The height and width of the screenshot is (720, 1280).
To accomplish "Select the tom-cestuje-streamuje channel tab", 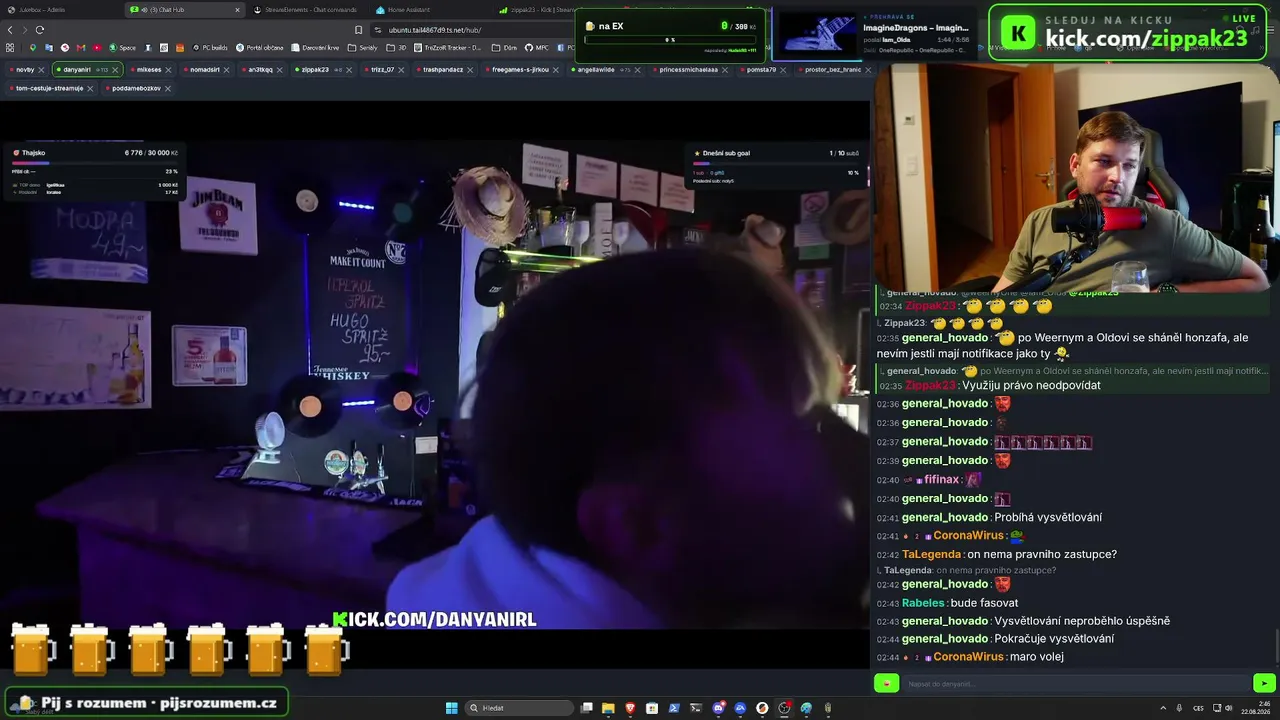I will 51,88.
